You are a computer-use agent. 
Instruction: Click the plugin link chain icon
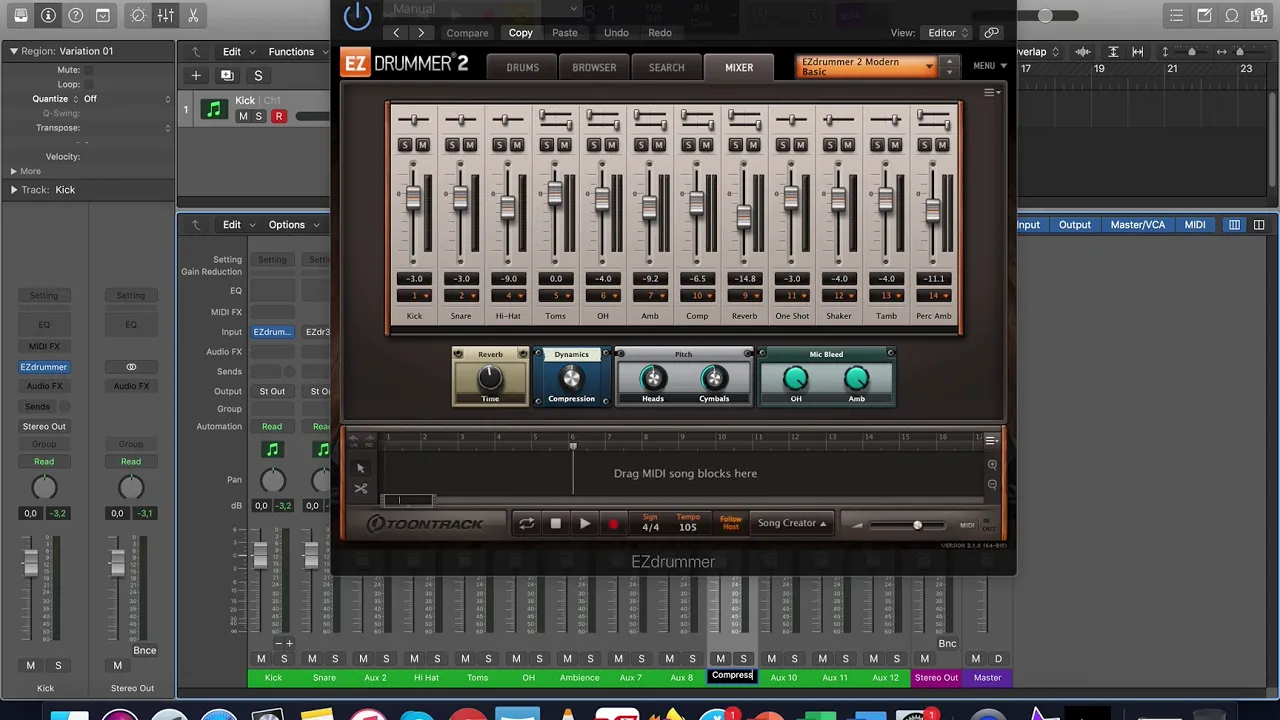coord(991,33)
